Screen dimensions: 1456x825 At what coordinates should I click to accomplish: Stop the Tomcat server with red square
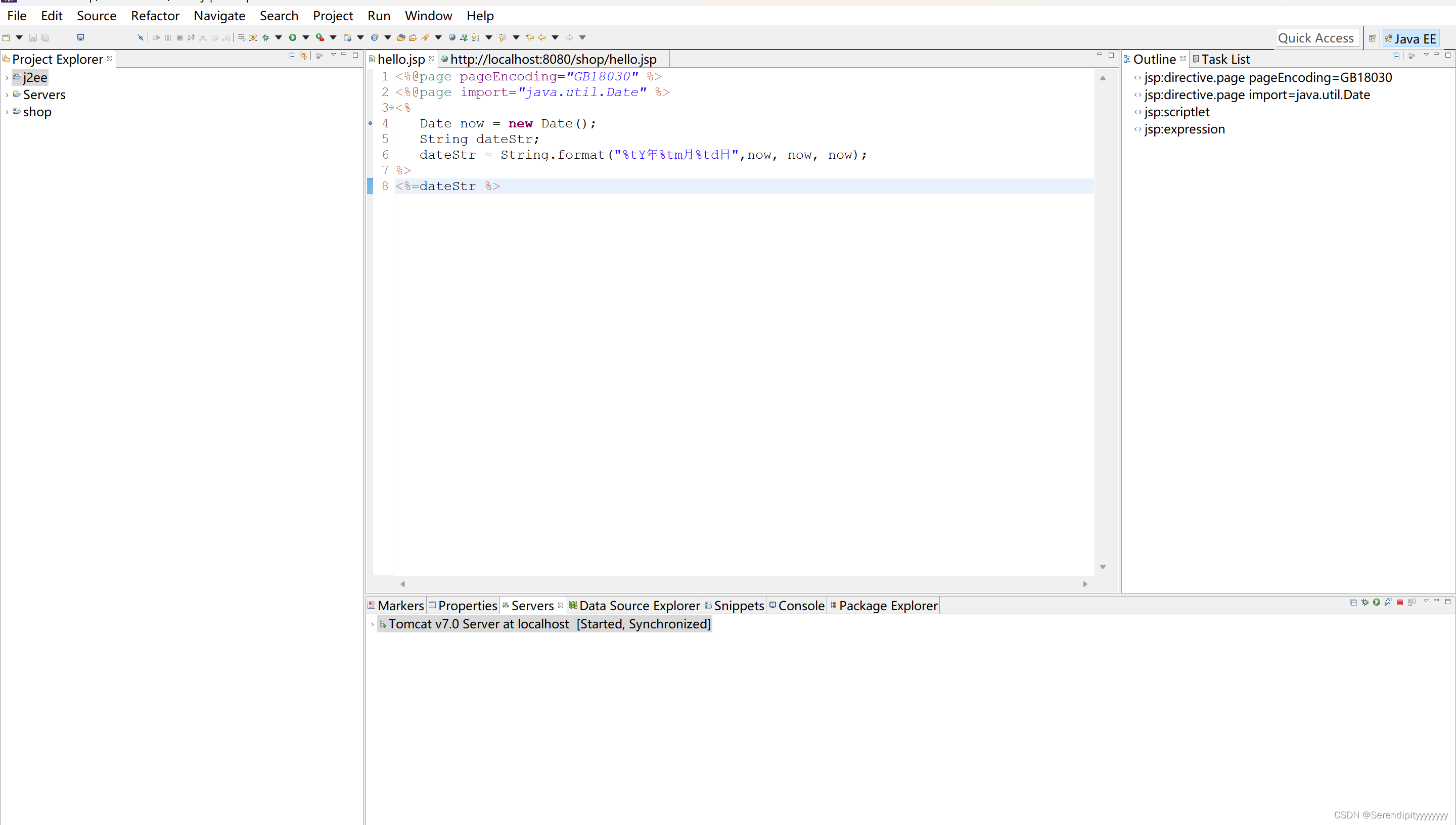coord(1400,602)
